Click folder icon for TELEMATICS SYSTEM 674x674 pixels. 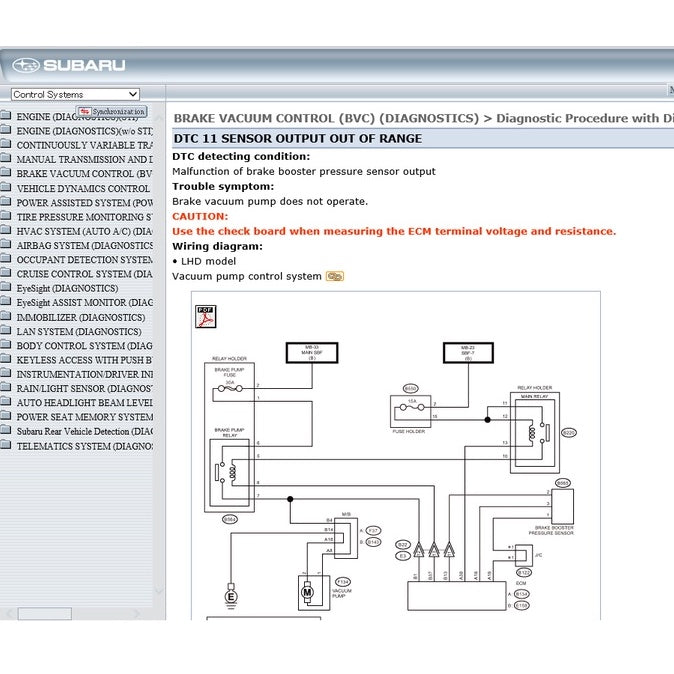pyautogui.click(x=6, y=446)
